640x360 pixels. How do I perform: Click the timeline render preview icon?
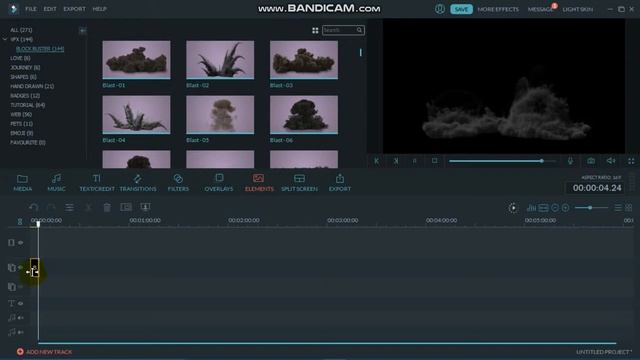[x=513, y=208]
